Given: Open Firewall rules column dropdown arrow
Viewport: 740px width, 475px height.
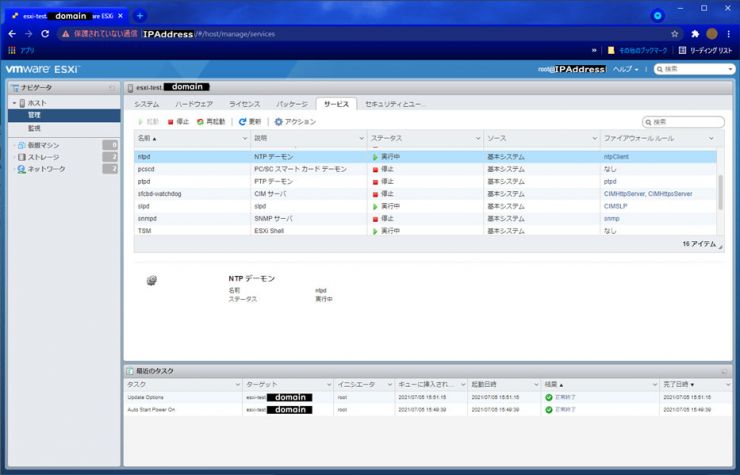Looking at the screenshot, I should click(711, 138).
